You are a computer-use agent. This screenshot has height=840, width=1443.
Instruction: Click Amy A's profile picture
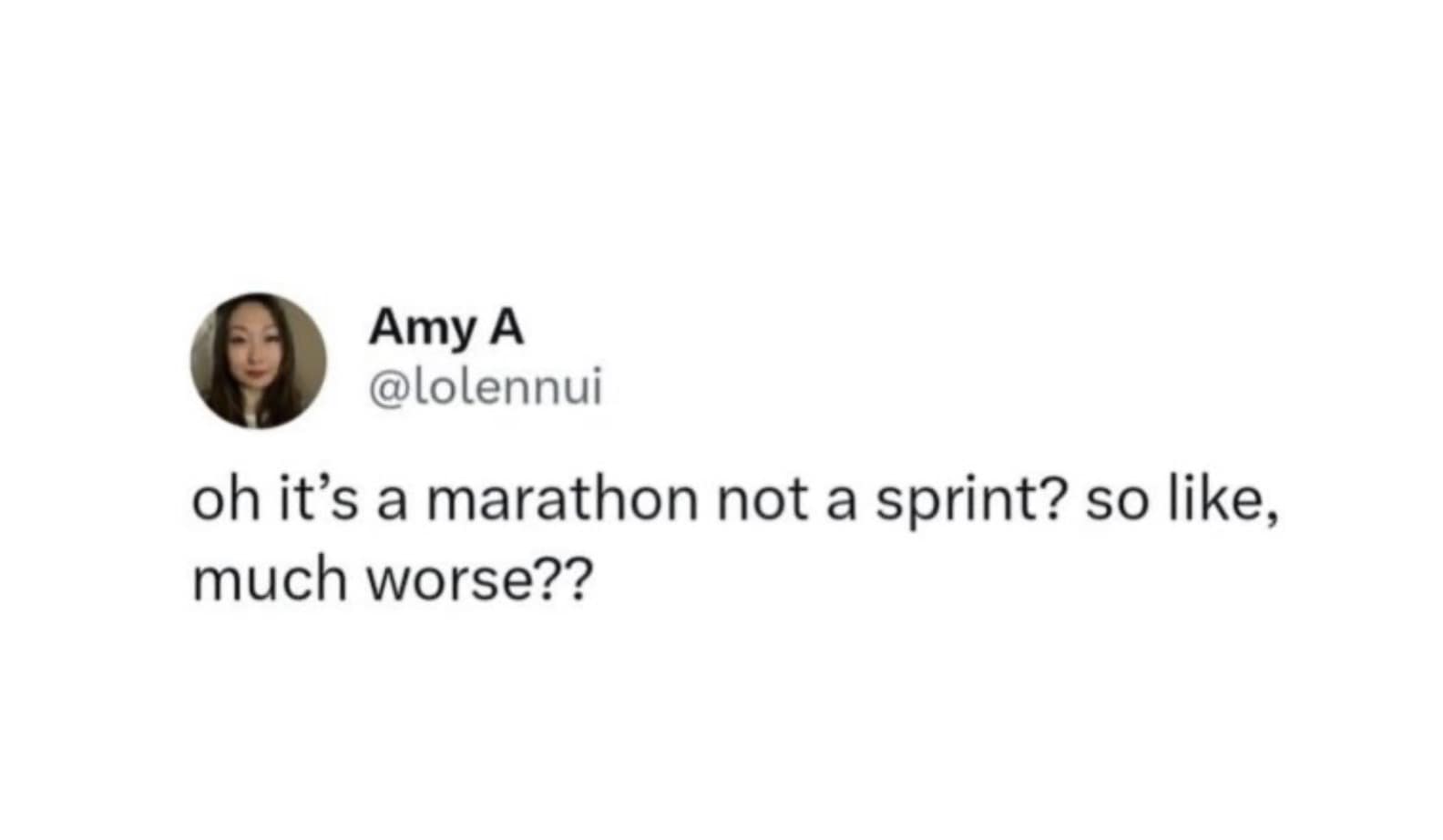pyautogui.click(x=258, y=361)
